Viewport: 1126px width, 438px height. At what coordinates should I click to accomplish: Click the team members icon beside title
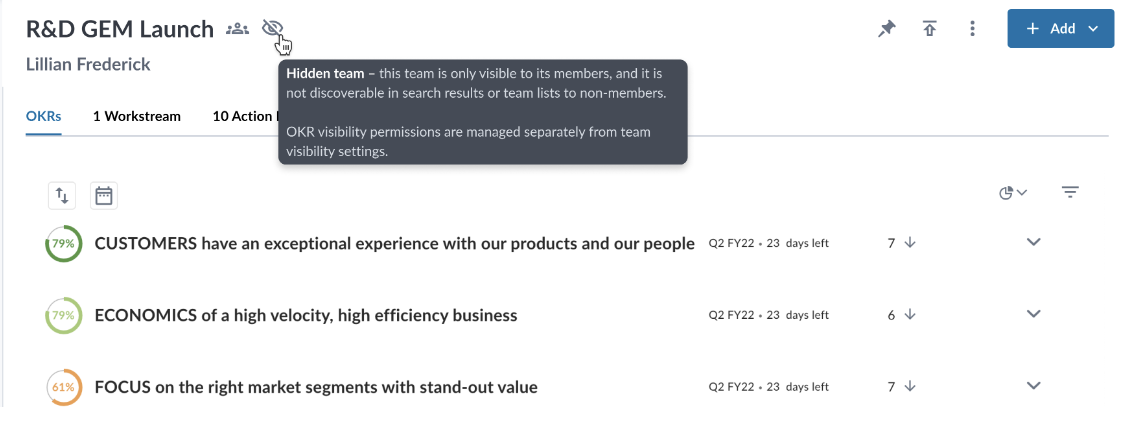click(237, 29)
